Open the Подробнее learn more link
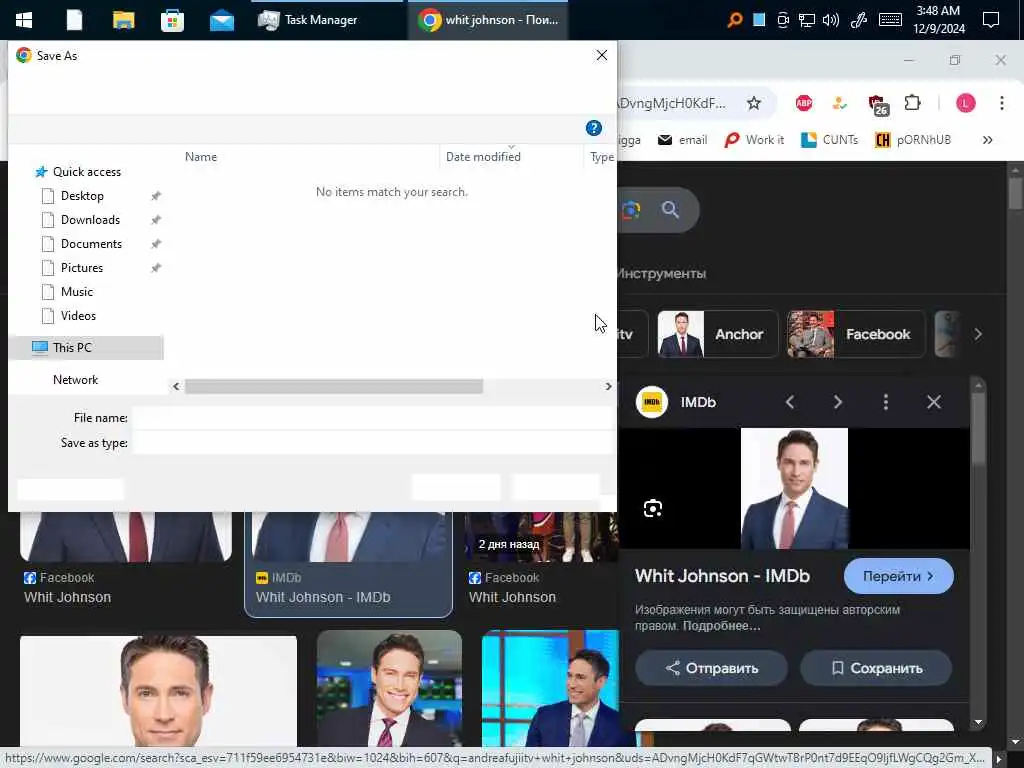The height and width of the screenshot is (768, 1024). coord(722,626)
